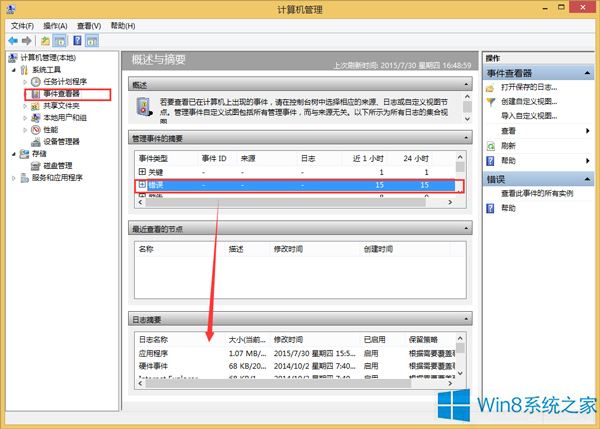Screen dimensions: 600x429
Task: Expand the 任务计划程序 node
Action: coord(25,82)
